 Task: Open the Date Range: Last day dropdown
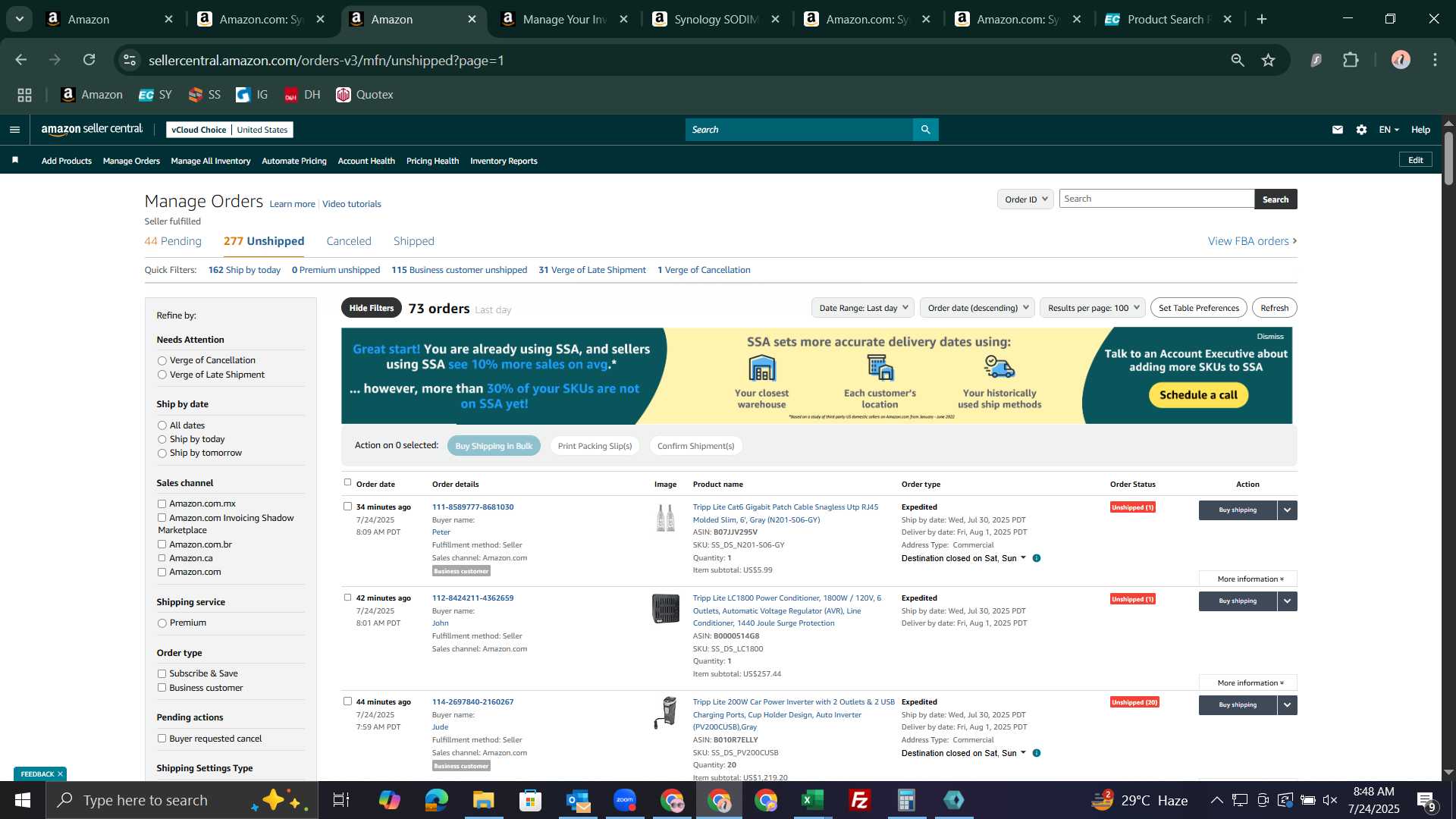tap(862, 308)
